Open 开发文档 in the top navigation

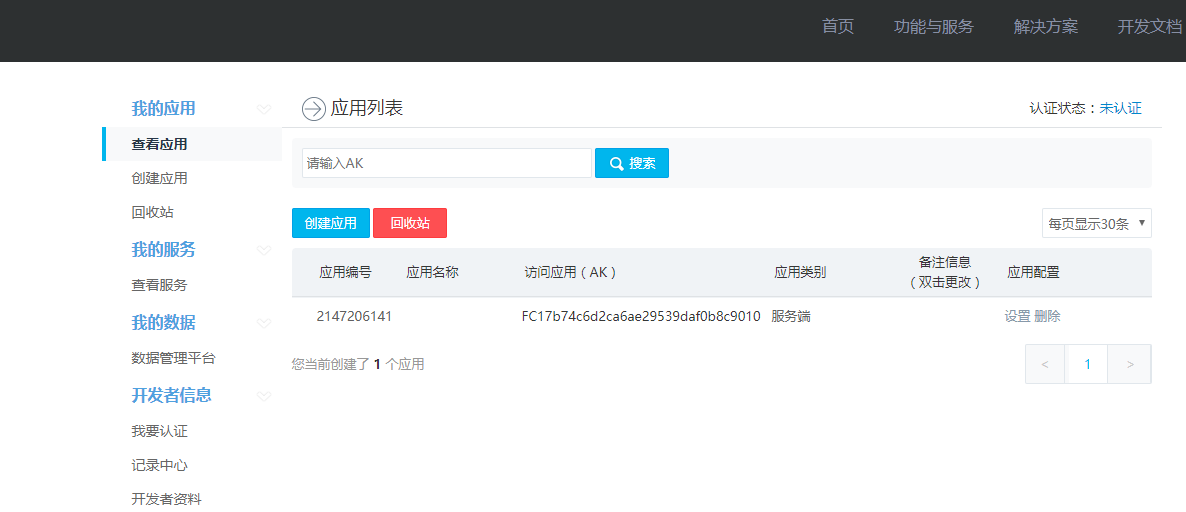(1150, 27)
